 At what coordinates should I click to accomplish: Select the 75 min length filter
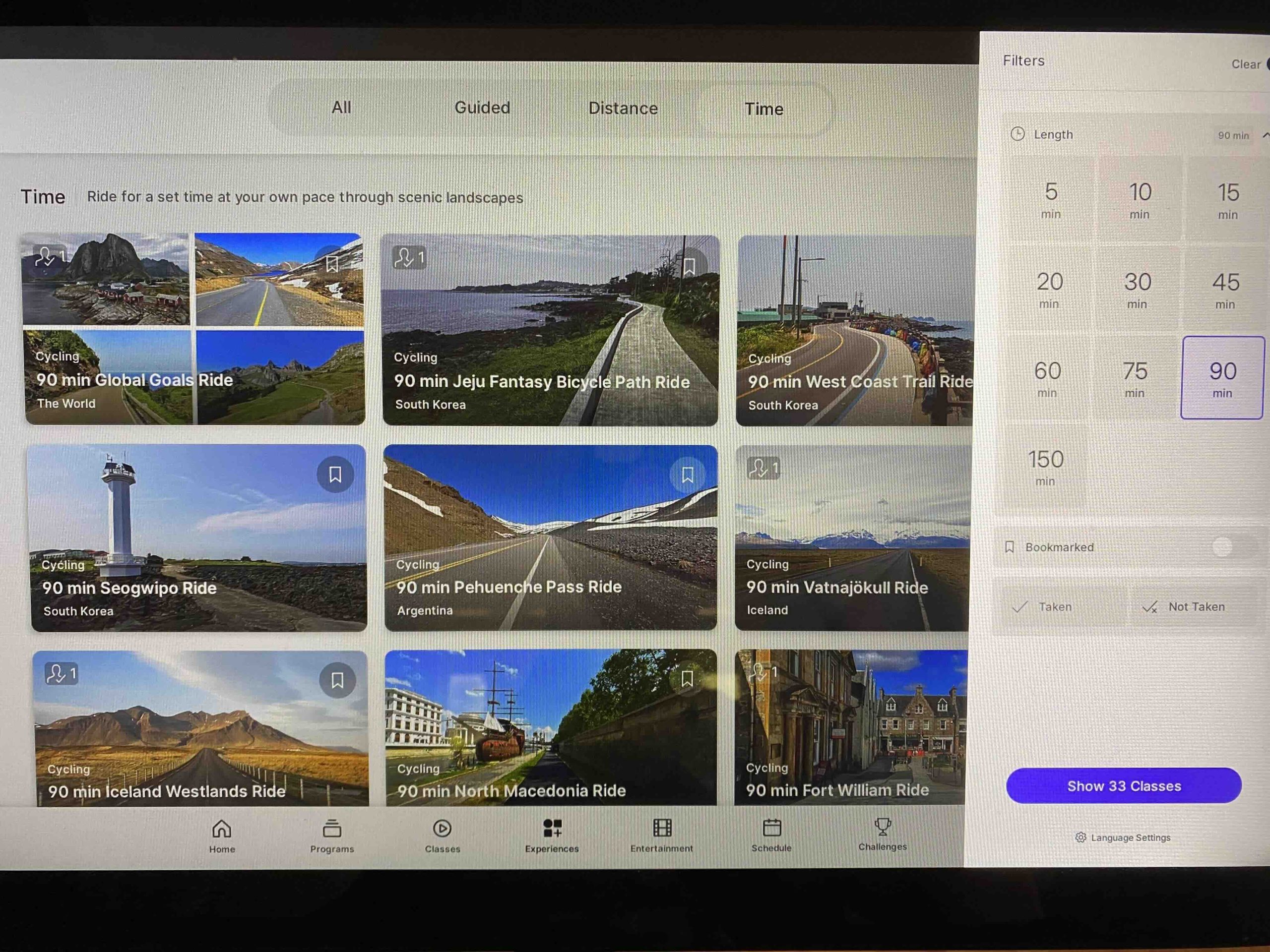coord(1135,379)
